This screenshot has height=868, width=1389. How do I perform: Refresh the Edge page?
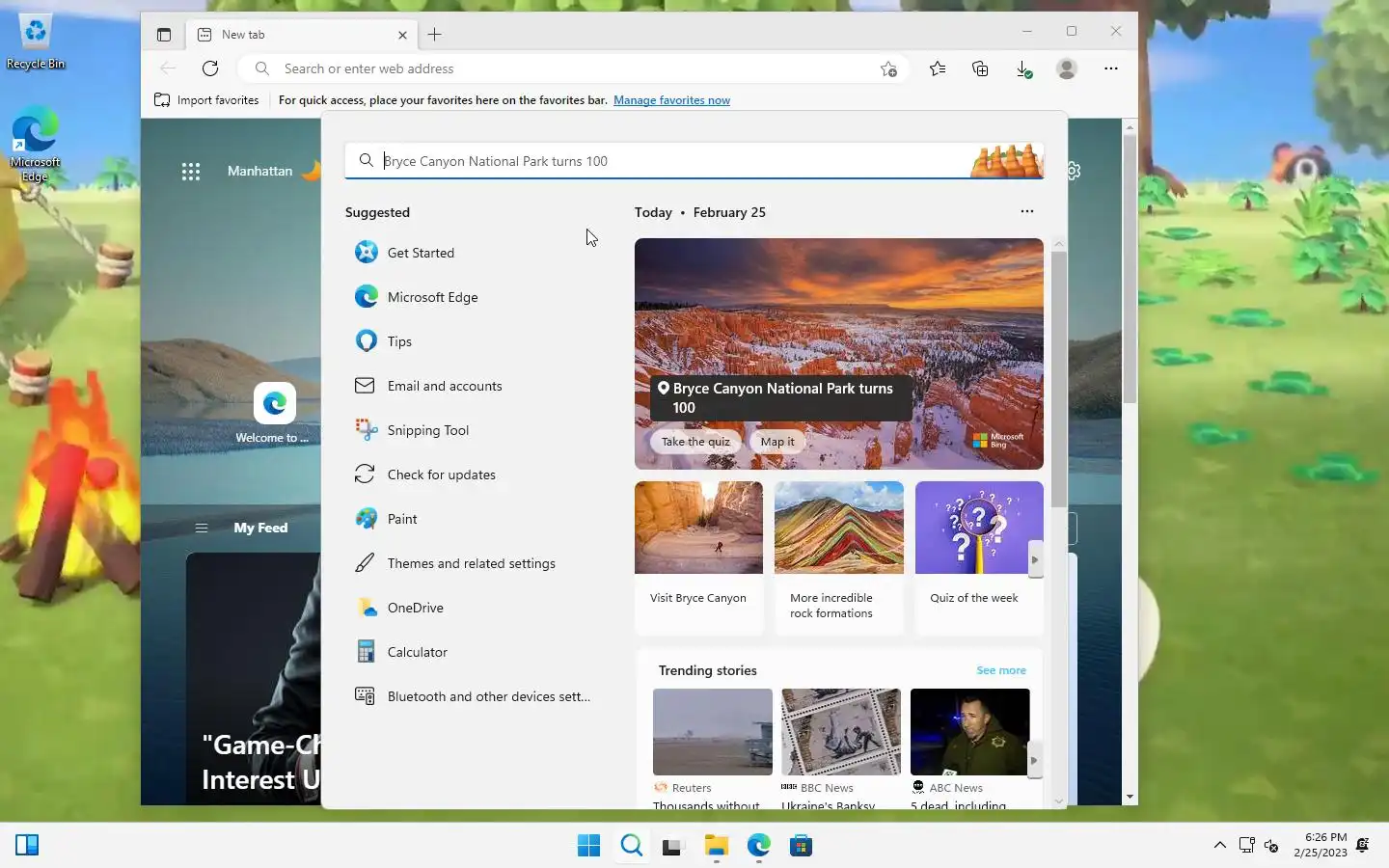point(210,68)
